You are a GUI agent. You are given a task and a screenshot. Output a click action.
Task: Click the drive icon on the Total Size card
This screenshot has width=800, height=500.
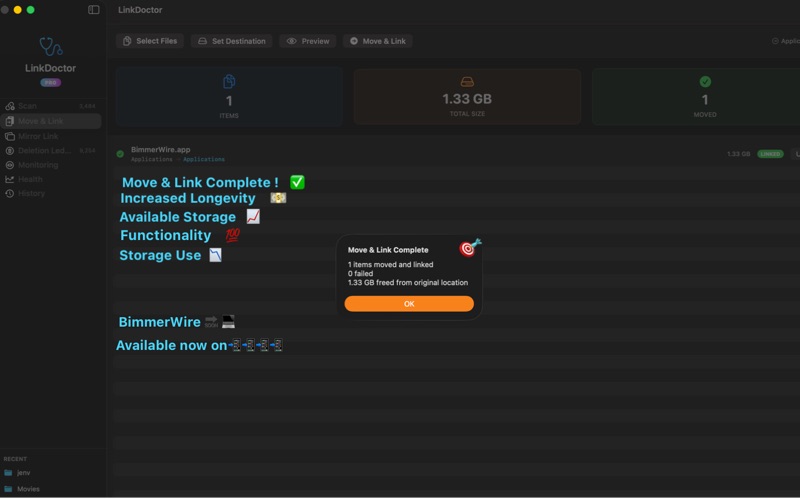pos(467,81)
